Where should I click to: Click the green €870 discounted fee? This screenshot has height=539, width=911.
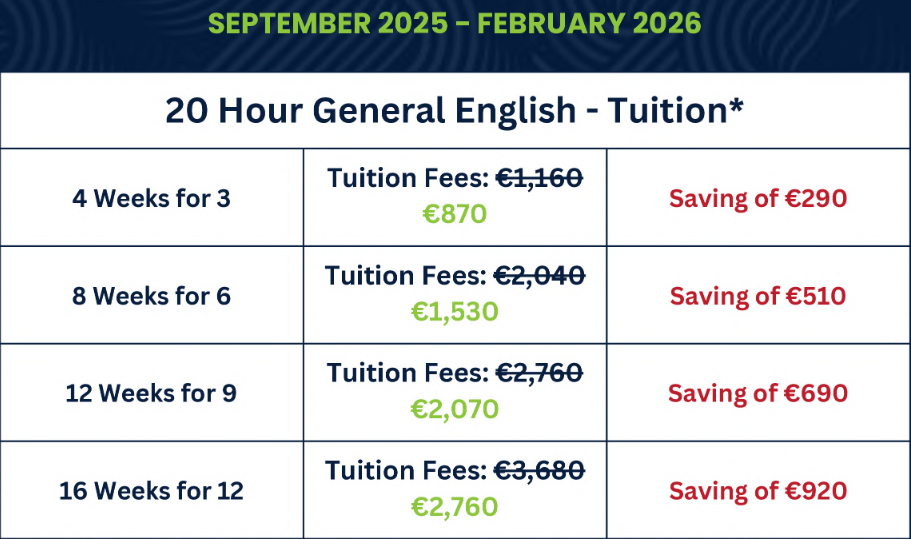[x=454, y=214]
